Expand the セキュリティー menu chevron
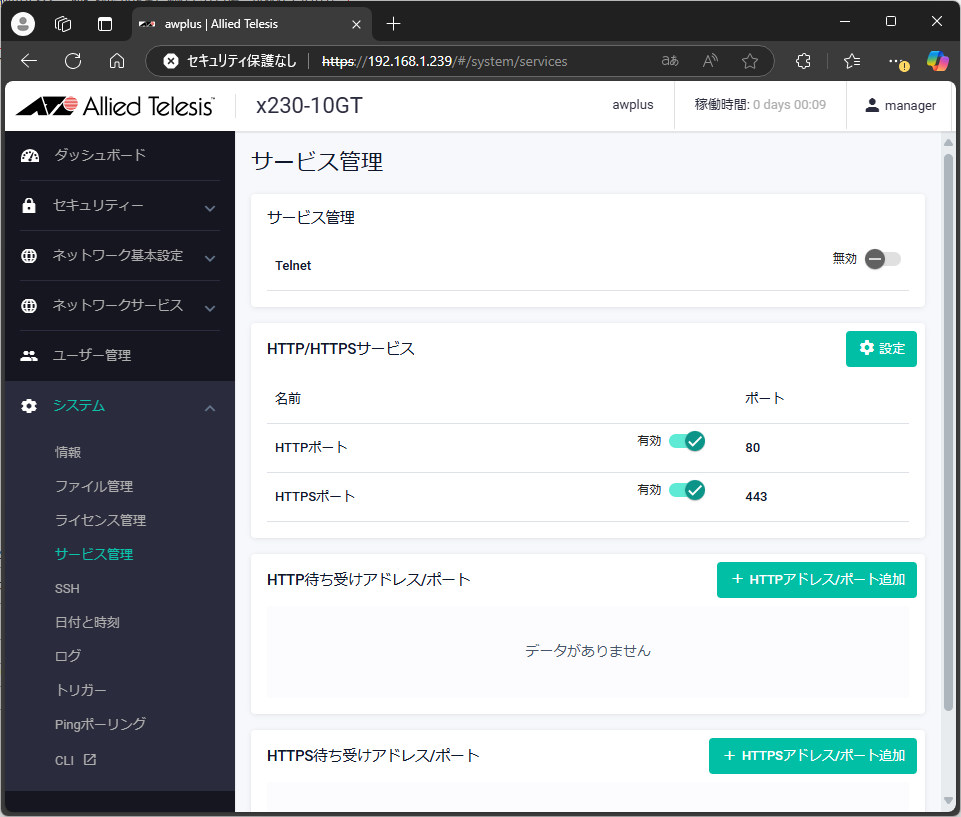 click(210, 207)
